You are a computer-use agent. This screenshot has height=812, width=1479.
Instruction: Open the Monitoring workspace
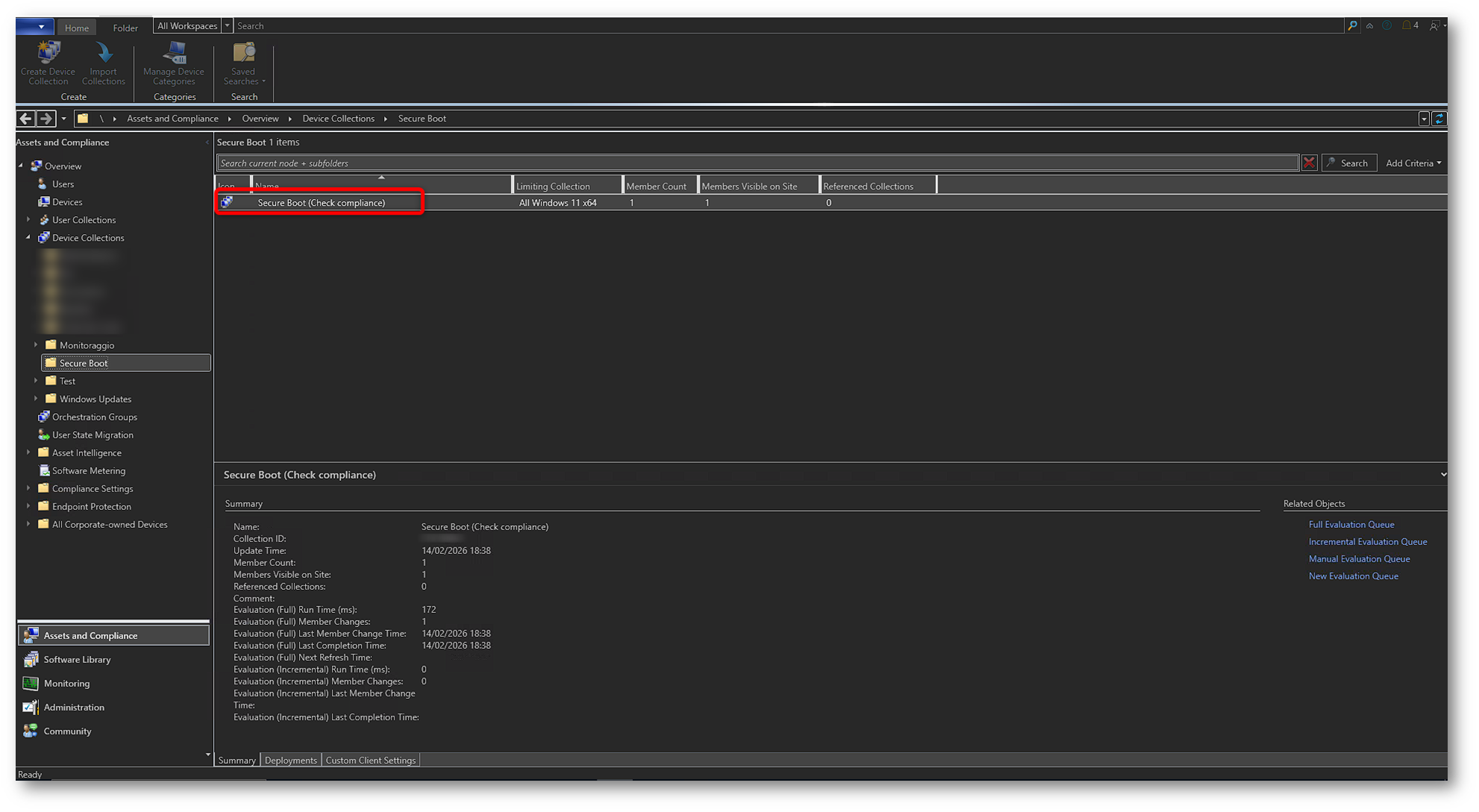[66, 684]
